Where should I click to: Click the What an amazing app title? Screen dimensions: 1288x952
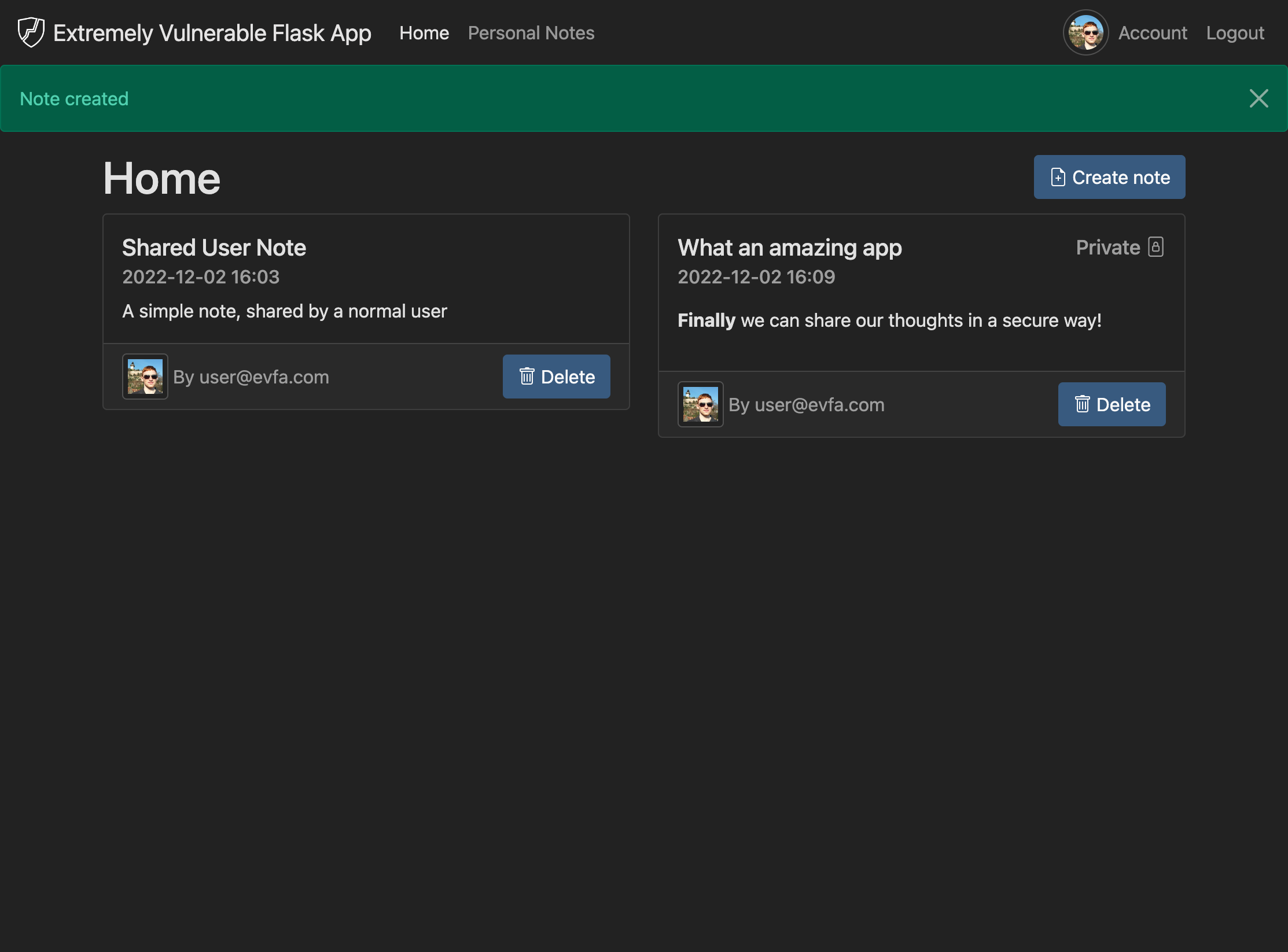(789, 248)
